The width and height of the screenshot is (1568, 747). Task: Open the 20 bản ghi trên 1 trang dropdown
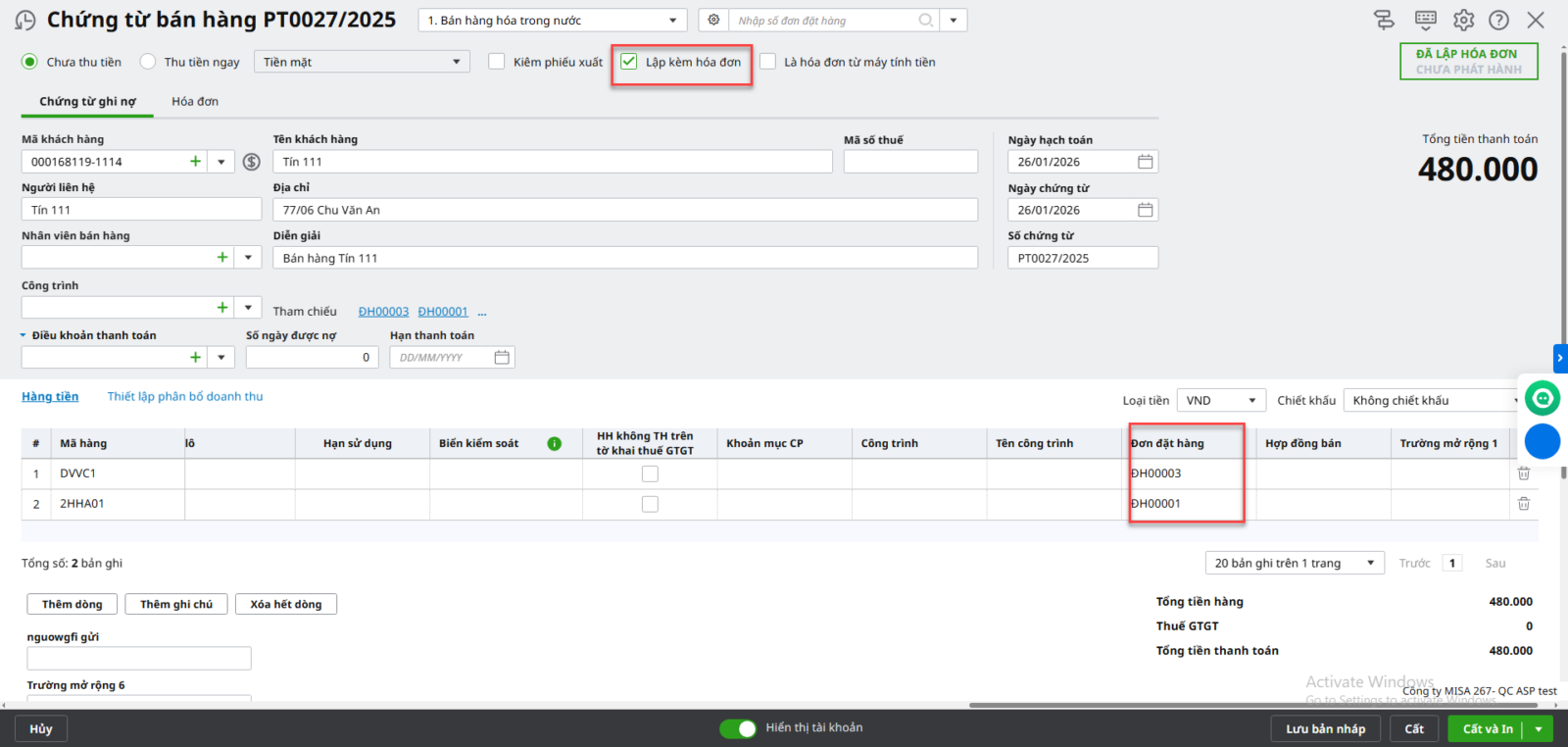(x=1371, y=563)
